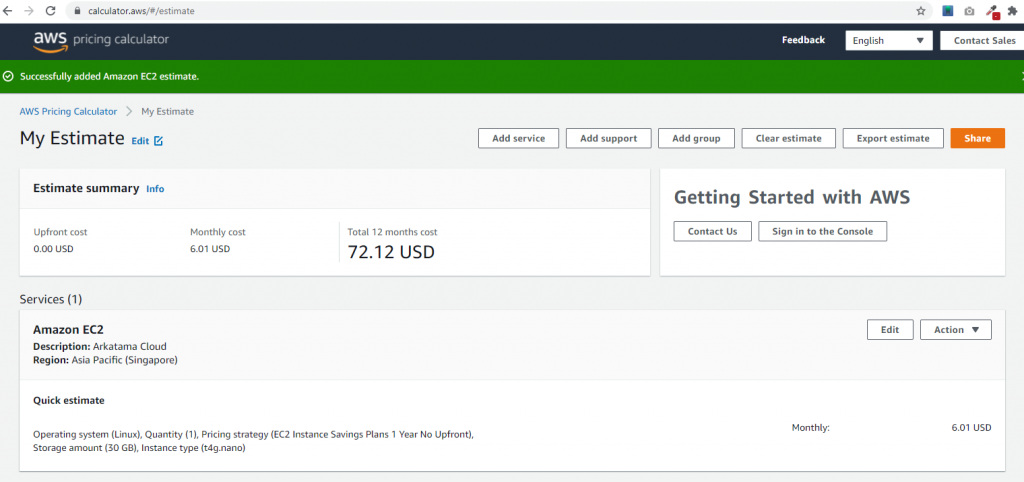Image resolution: width=1024 pixels, height=482 pixels.
Task: Click the Add service button
Action: (x=519, y=138)
